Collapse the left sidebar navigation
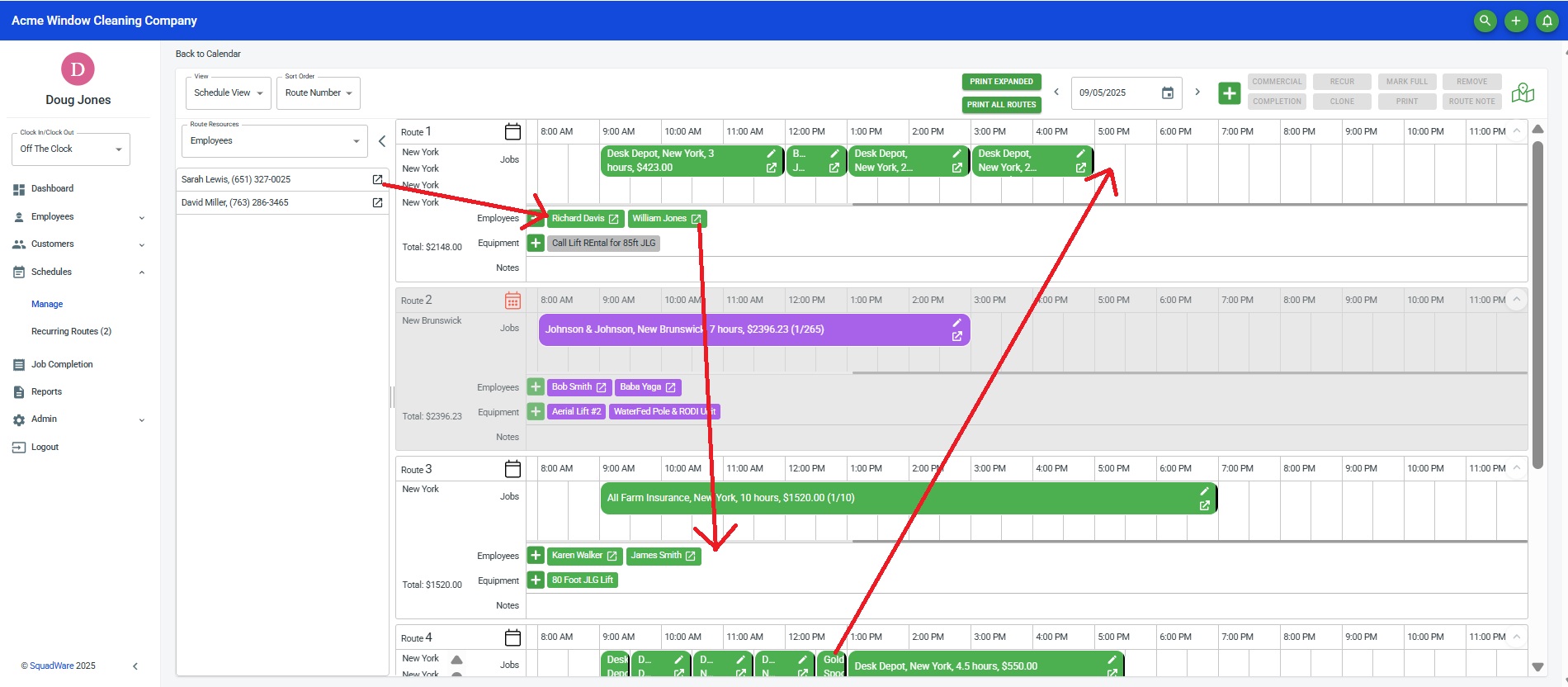 135,666
